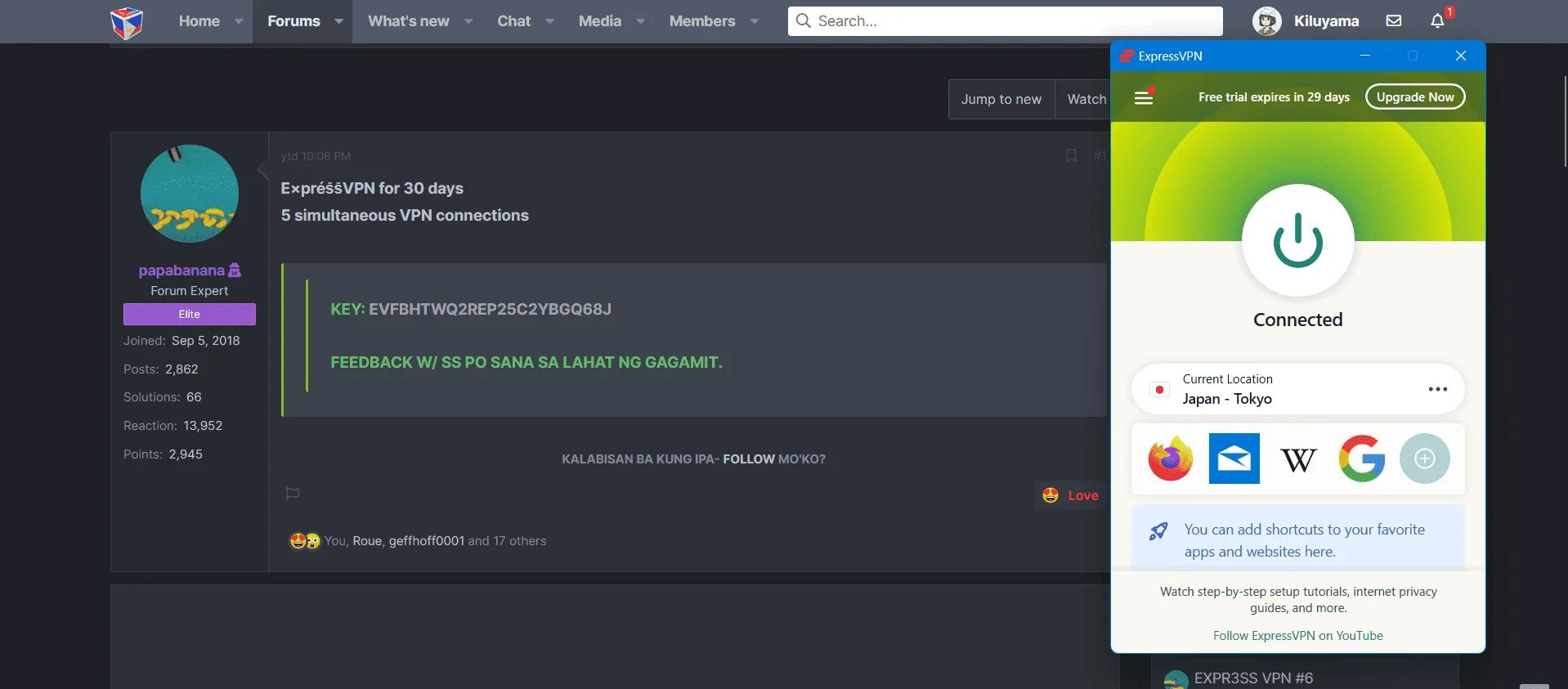The height and width of the screenshot is (689, 1568).
Task: Open the What's new tab
Action: coord(409,21)
